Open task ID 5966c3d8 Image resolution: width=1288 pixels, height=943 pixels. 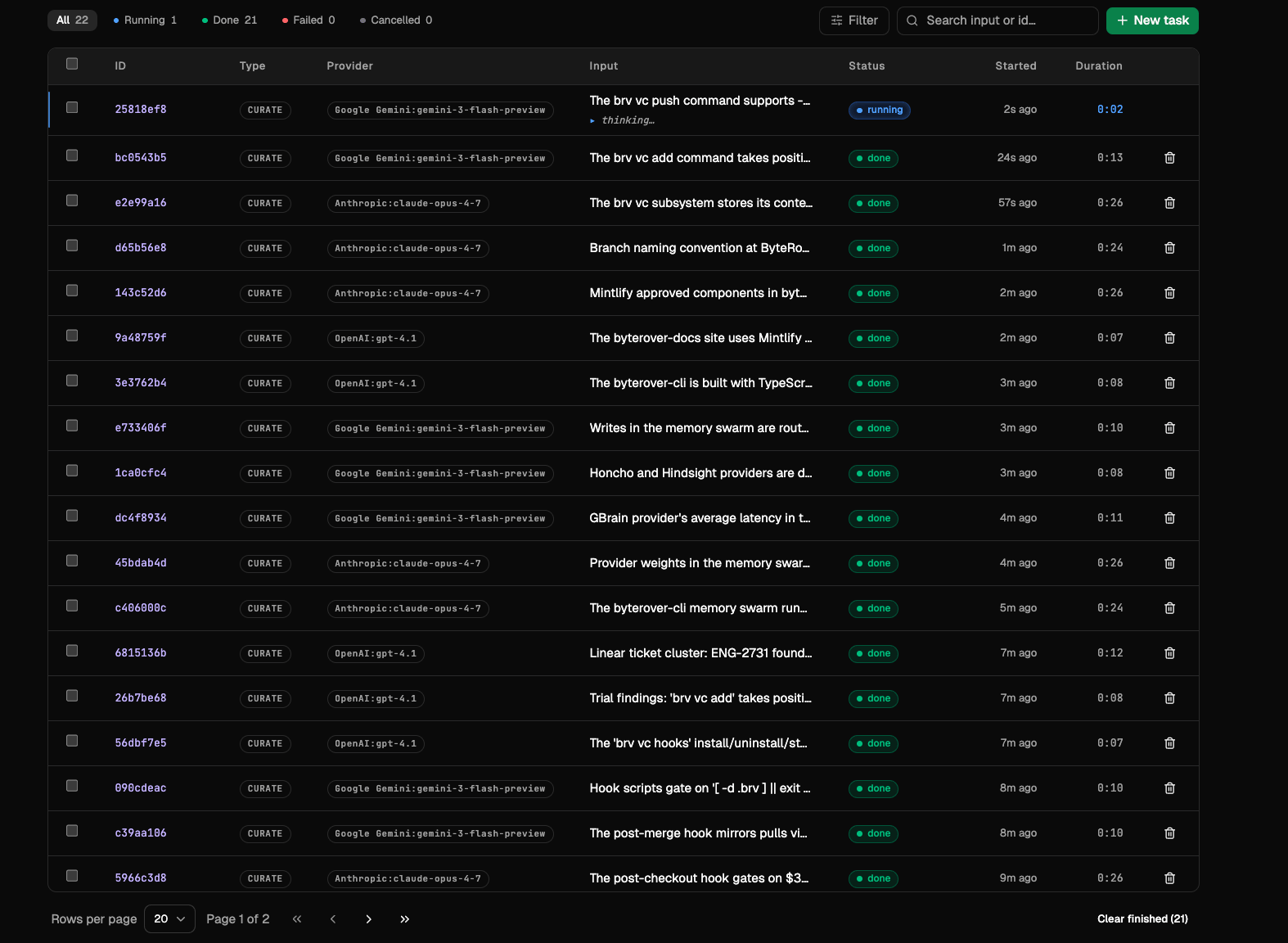coord(141,878)
